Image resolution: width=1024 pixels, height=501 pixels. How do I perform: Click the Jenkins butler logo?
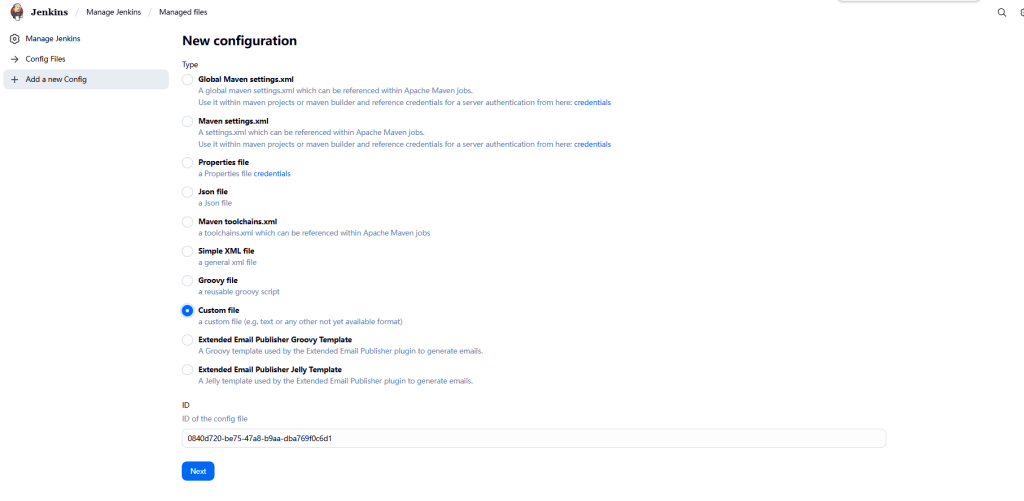click(x=16, y=12)
